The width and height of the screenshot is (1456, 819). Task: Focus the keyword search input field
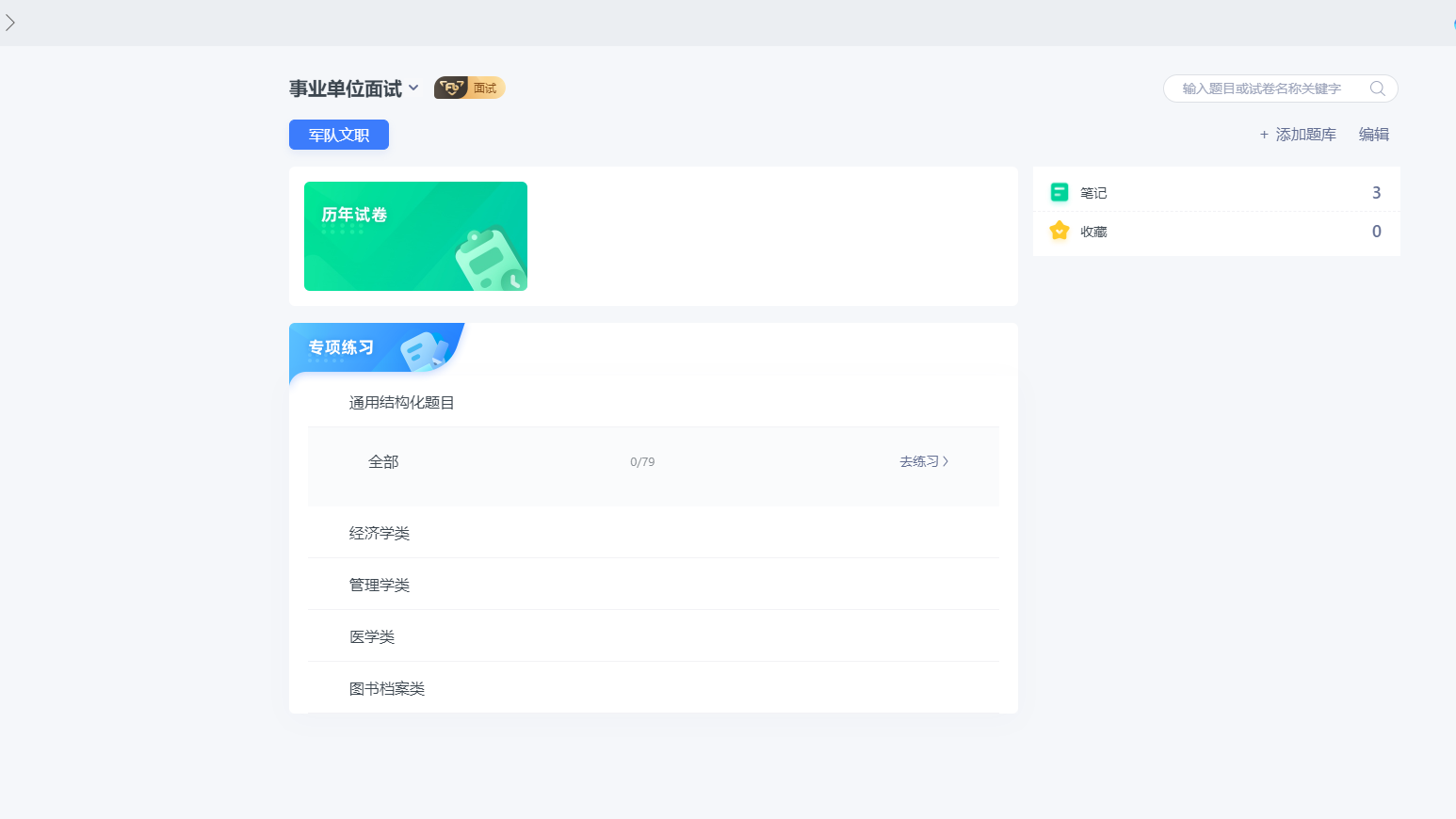tap(1262, 88)
